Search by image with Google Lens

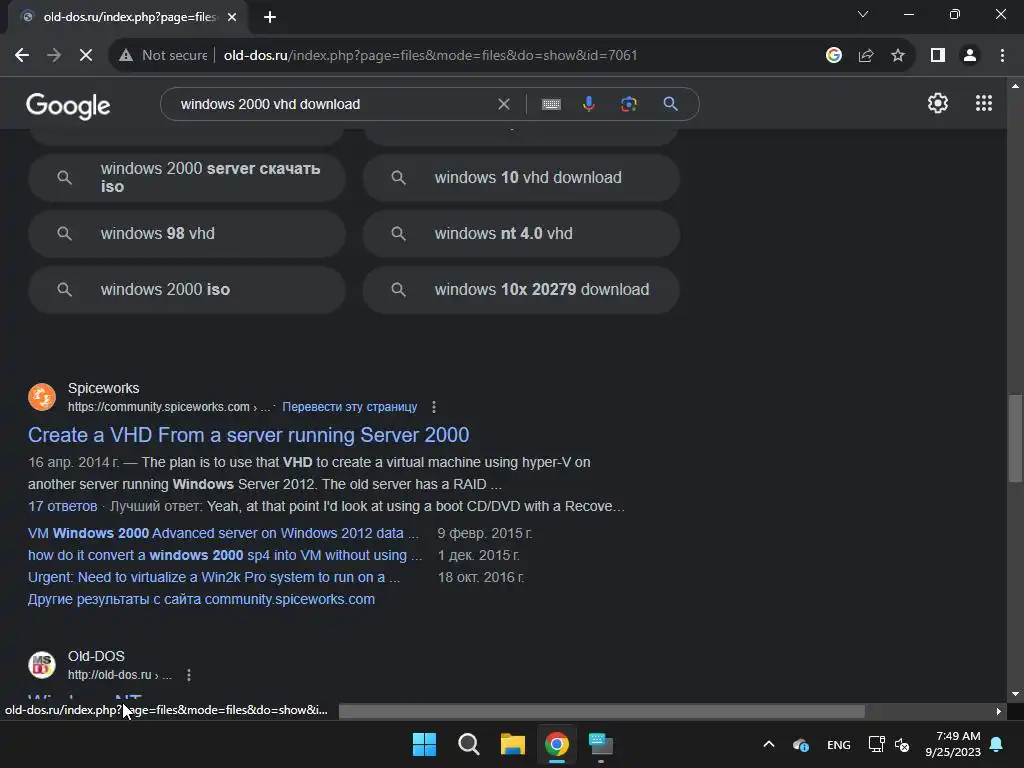tap(628, 104)
